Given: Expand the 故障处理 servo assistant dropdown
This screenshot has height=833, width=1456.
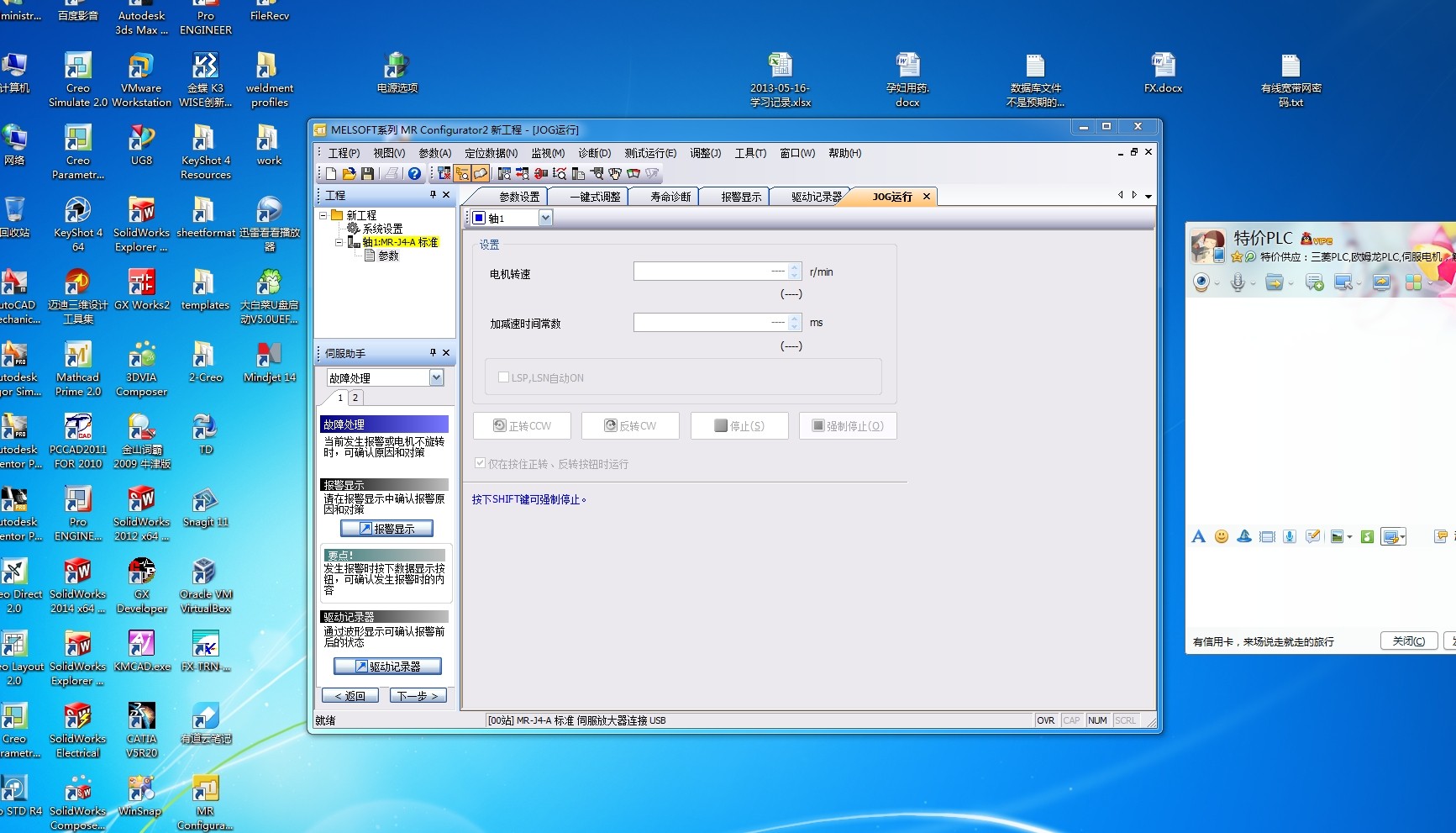Looking at the screenshot, I should pyautogui.click(x=436, y=378).
